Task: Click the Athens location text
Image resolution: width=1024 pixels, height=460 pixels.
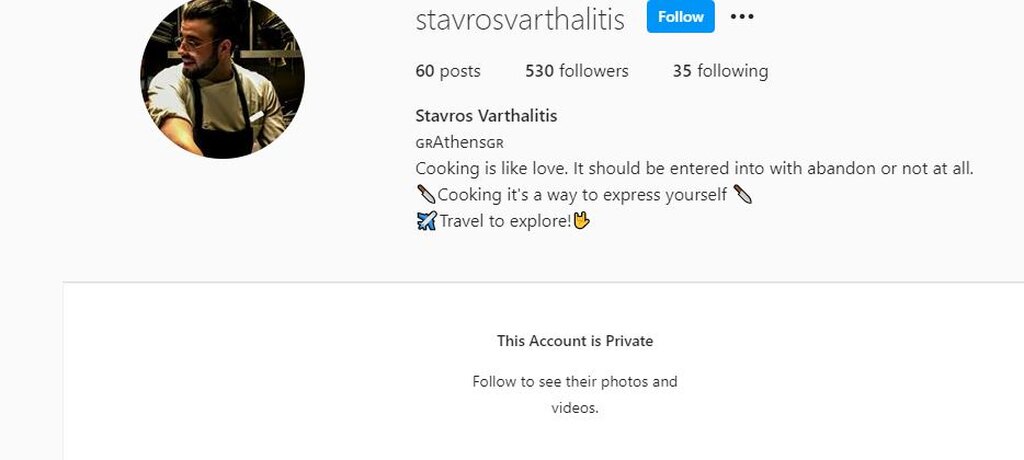Action: pos(460,142)
